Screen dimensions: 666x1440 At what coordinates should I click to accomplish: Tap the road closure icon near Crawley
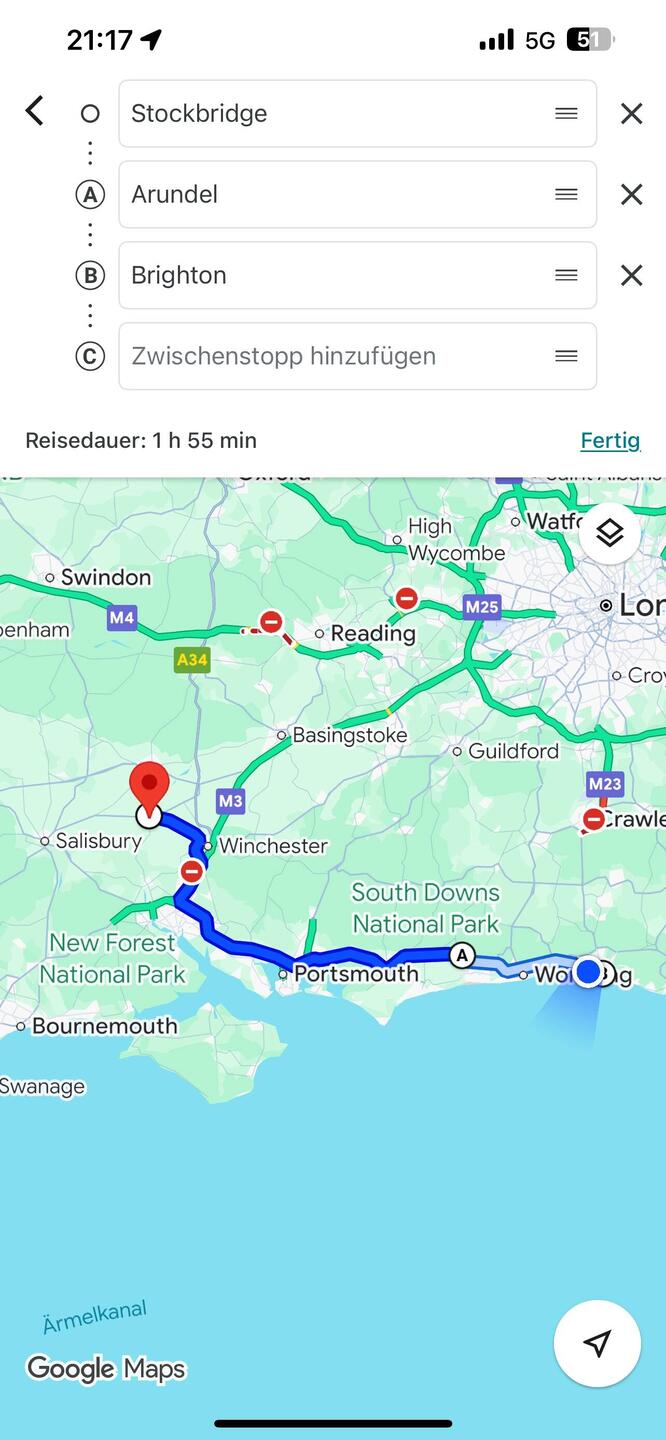coord(594,819)
